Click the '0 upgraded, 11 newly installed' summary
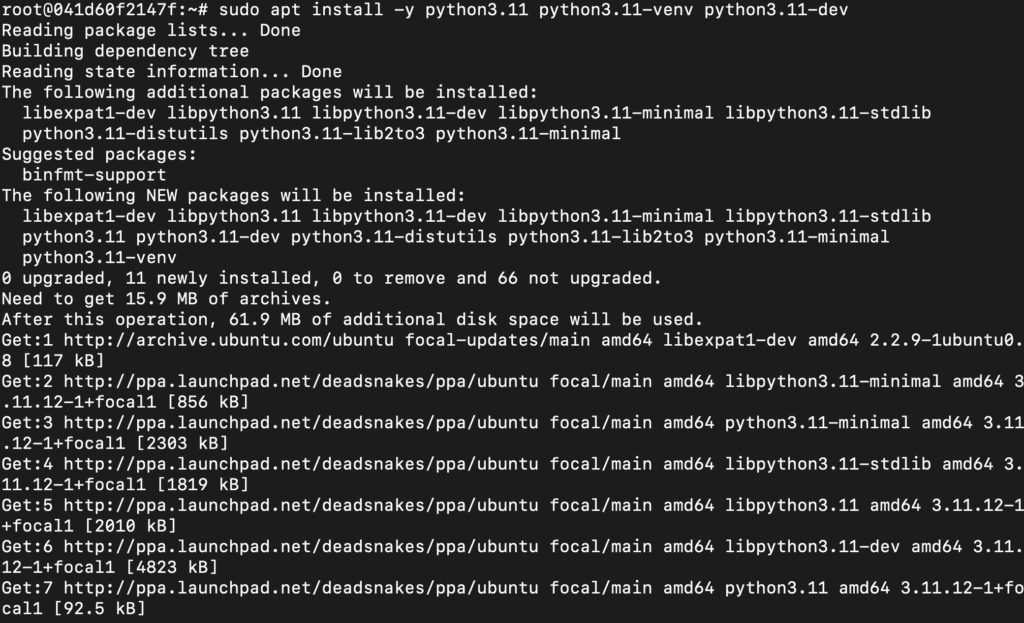Viewport: 1024px width, 623px height. (331, 278)
